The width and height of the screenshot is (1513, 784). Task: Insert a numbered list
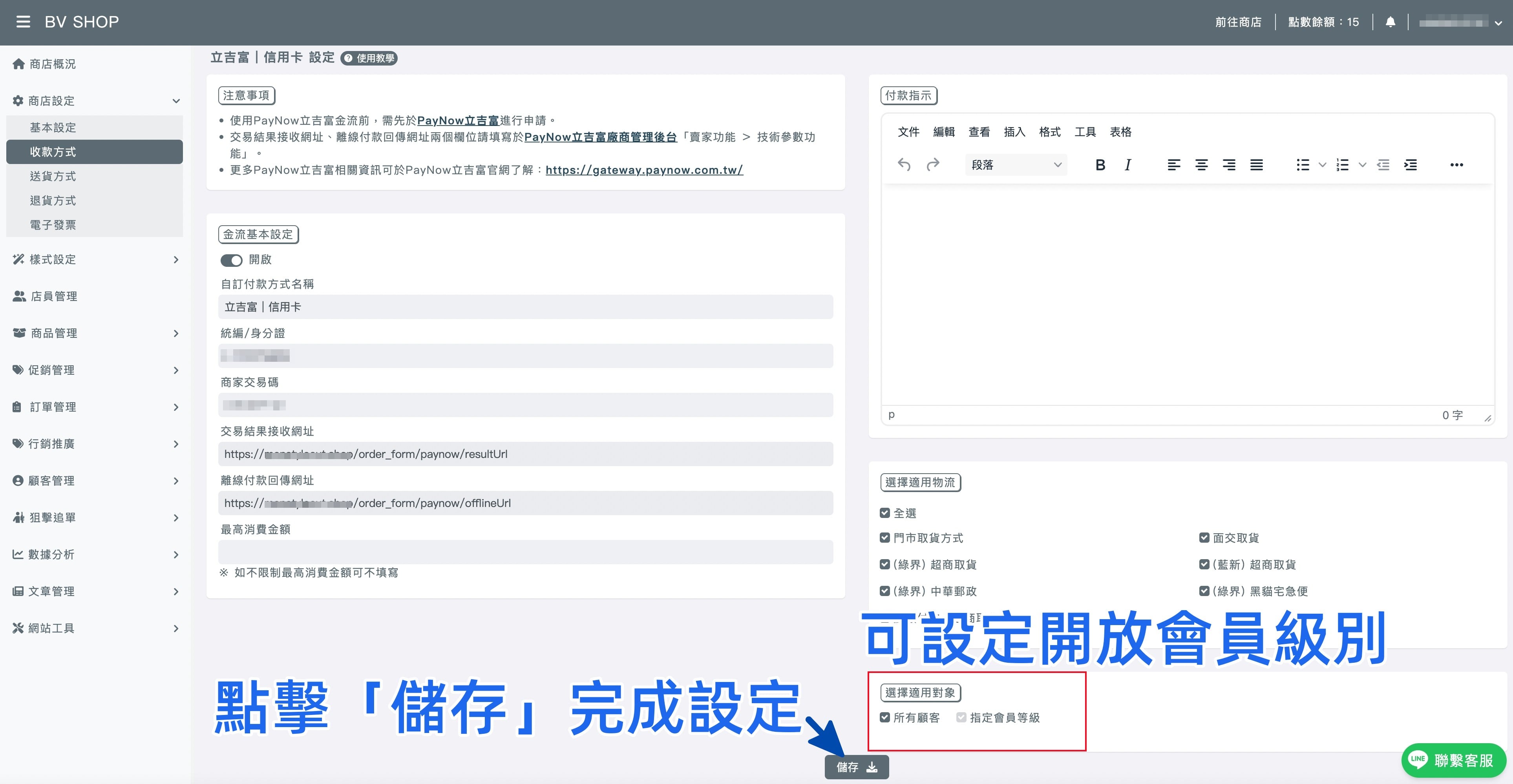(1342, 165)
